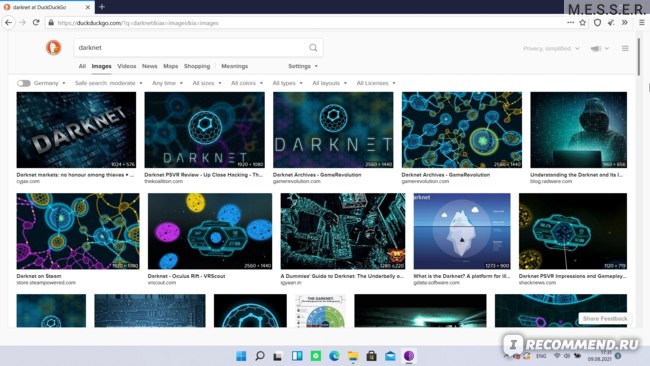Click the search magnifier icon in the search box
This screenshot has height=366, width=650.
pos(313,48)
